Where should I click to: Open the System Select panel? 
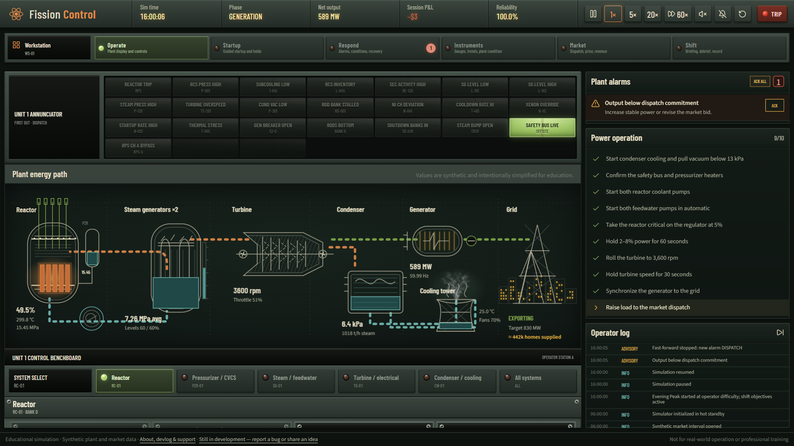point(50,381)
